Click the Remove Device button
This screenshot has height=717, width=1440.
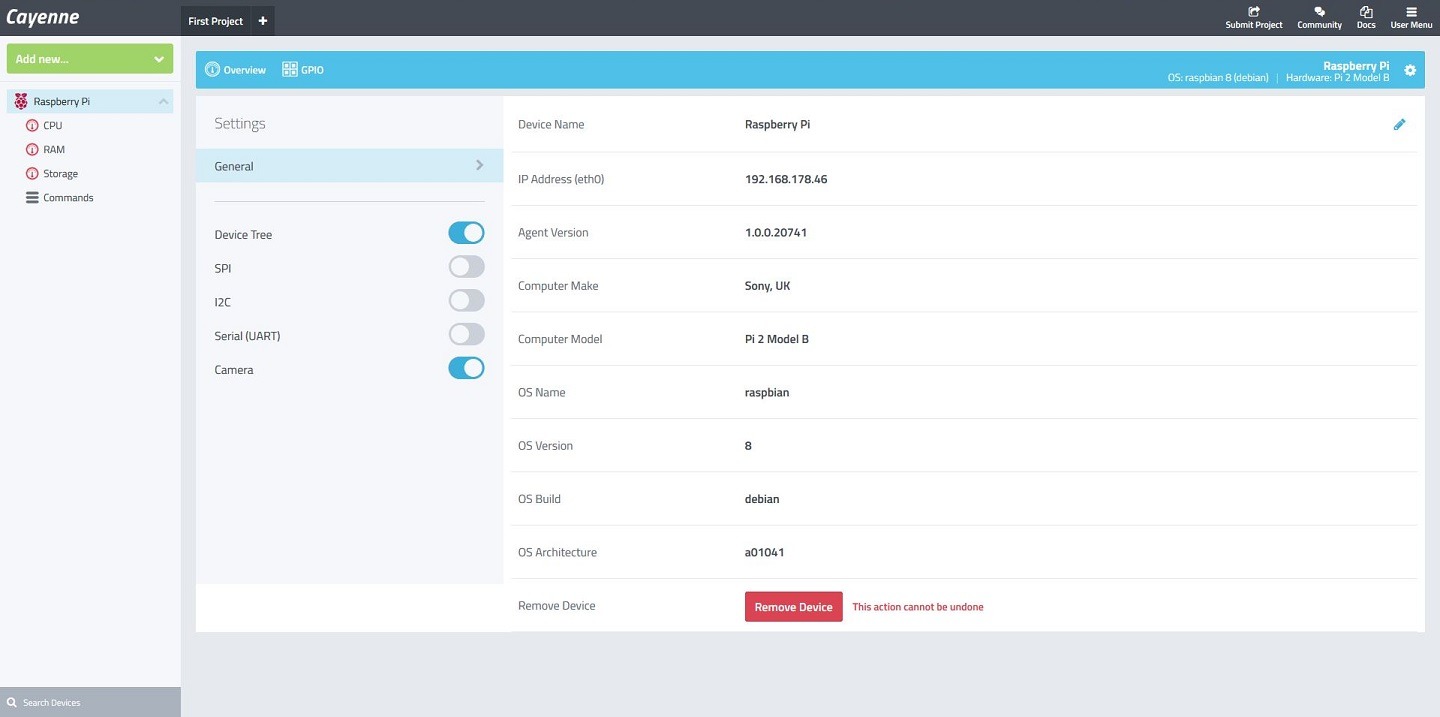click(x=794, y=607)
